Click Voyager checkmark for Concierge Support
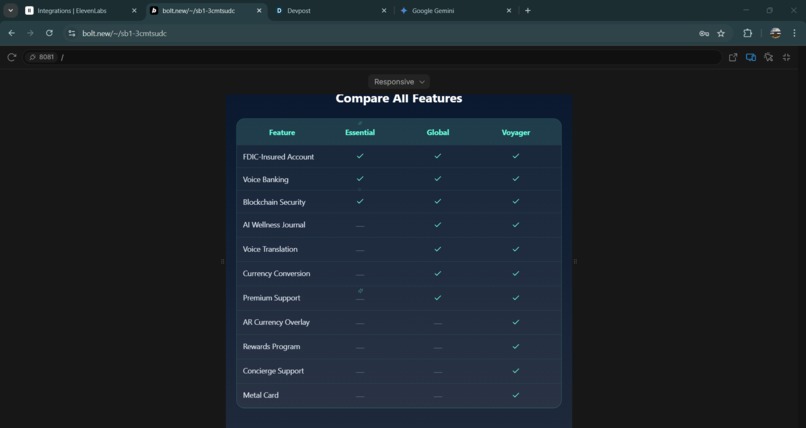This screenshot has height=428, width=806. pos(516,370)
